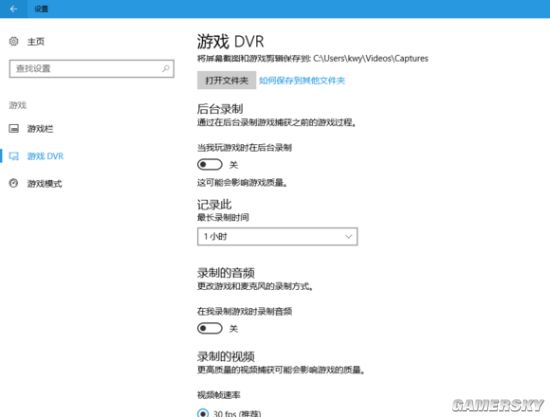Go back with the arrow icon

click(x=13, y=9)
